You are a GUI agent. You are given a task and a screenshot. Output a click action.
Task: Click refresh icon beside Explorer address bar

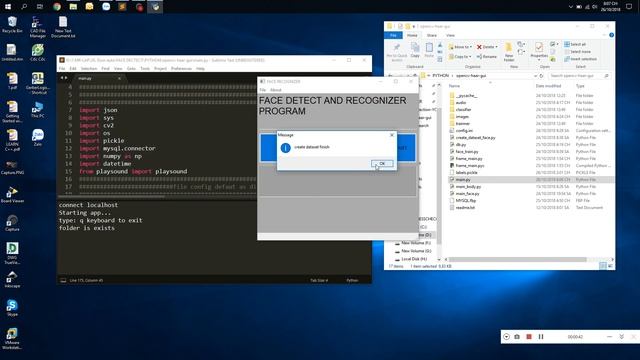[x=541, y=76]
